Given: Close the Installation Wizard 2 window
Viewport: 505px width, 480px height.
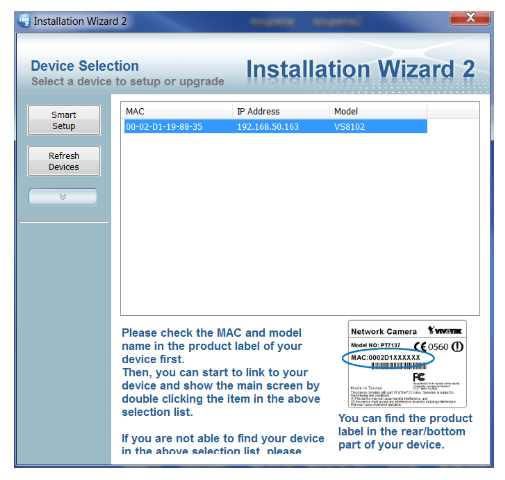Looking at the screenshot, I should click(x=470, y=18).
